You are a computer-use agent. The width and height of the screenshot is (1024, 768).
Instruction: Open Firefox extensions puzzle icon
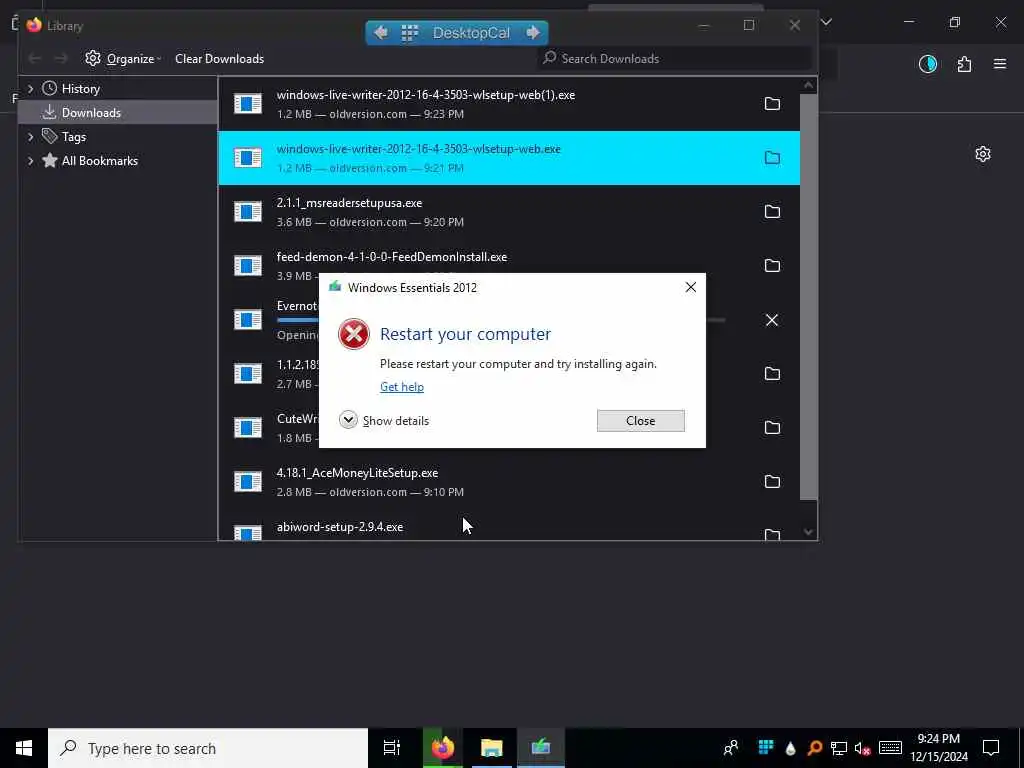[964, 64]
